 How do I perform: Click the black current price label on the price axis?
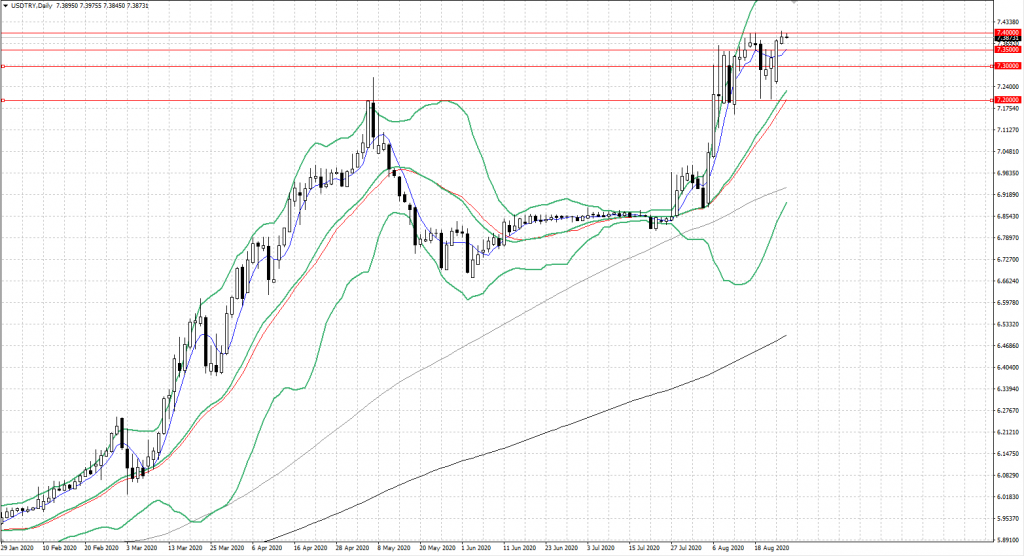(1007, 40)
